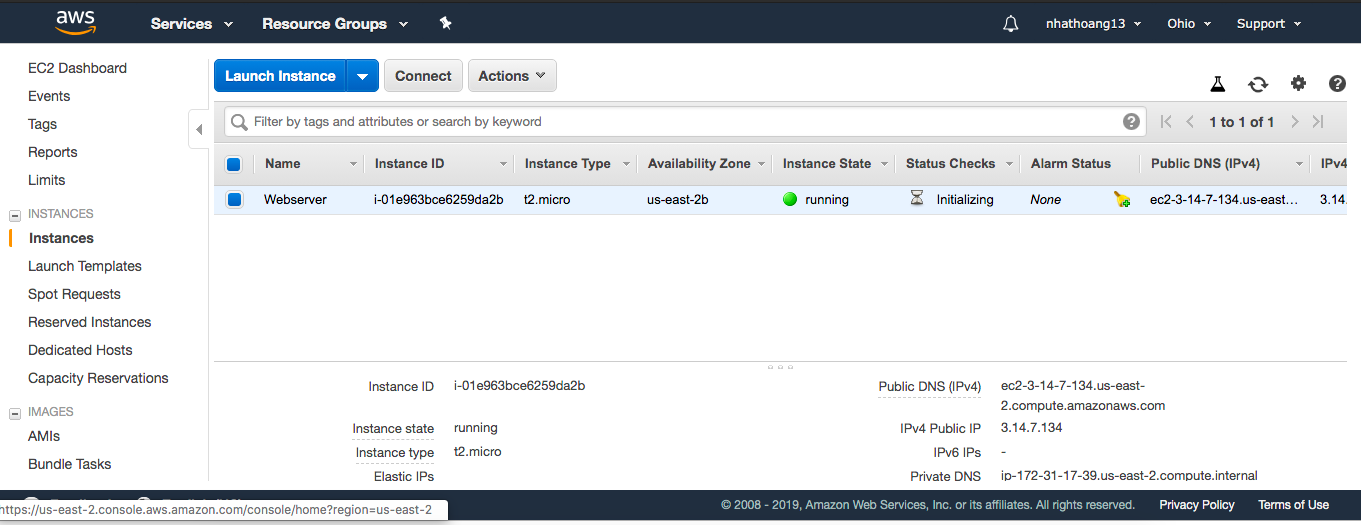Viewport: 1361px width, 525px height.
Task: Collapse the IMAGES section in sidebar
Action: (15, 412)
